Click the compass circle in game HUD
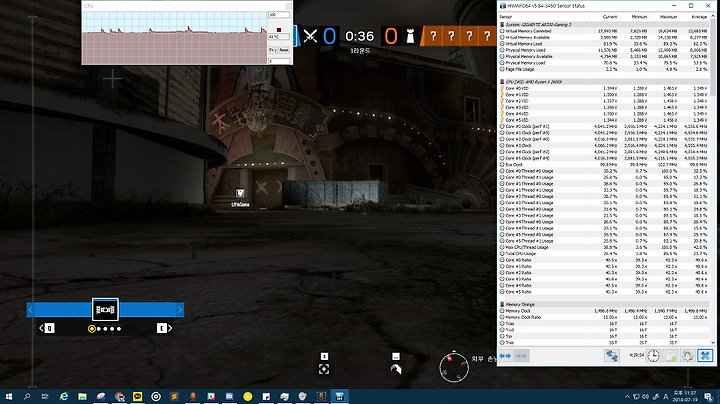This screenshot has height=404, width=720. (x=454, y=367)
